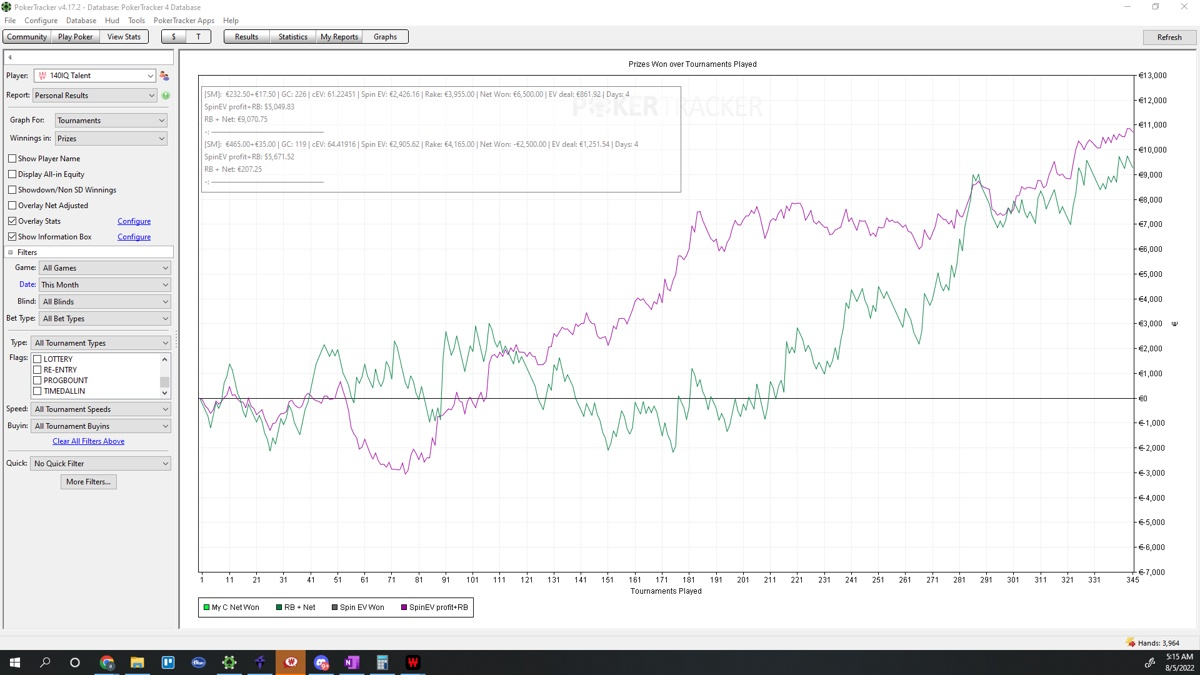Switch to the Statistics tab
Screen dimensions: 1200x675
coord(292,37)
